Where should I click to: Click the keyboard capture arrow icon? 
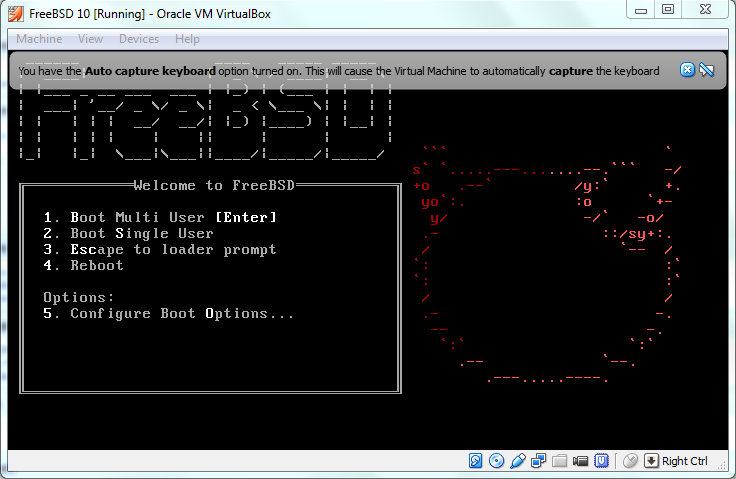651,461
